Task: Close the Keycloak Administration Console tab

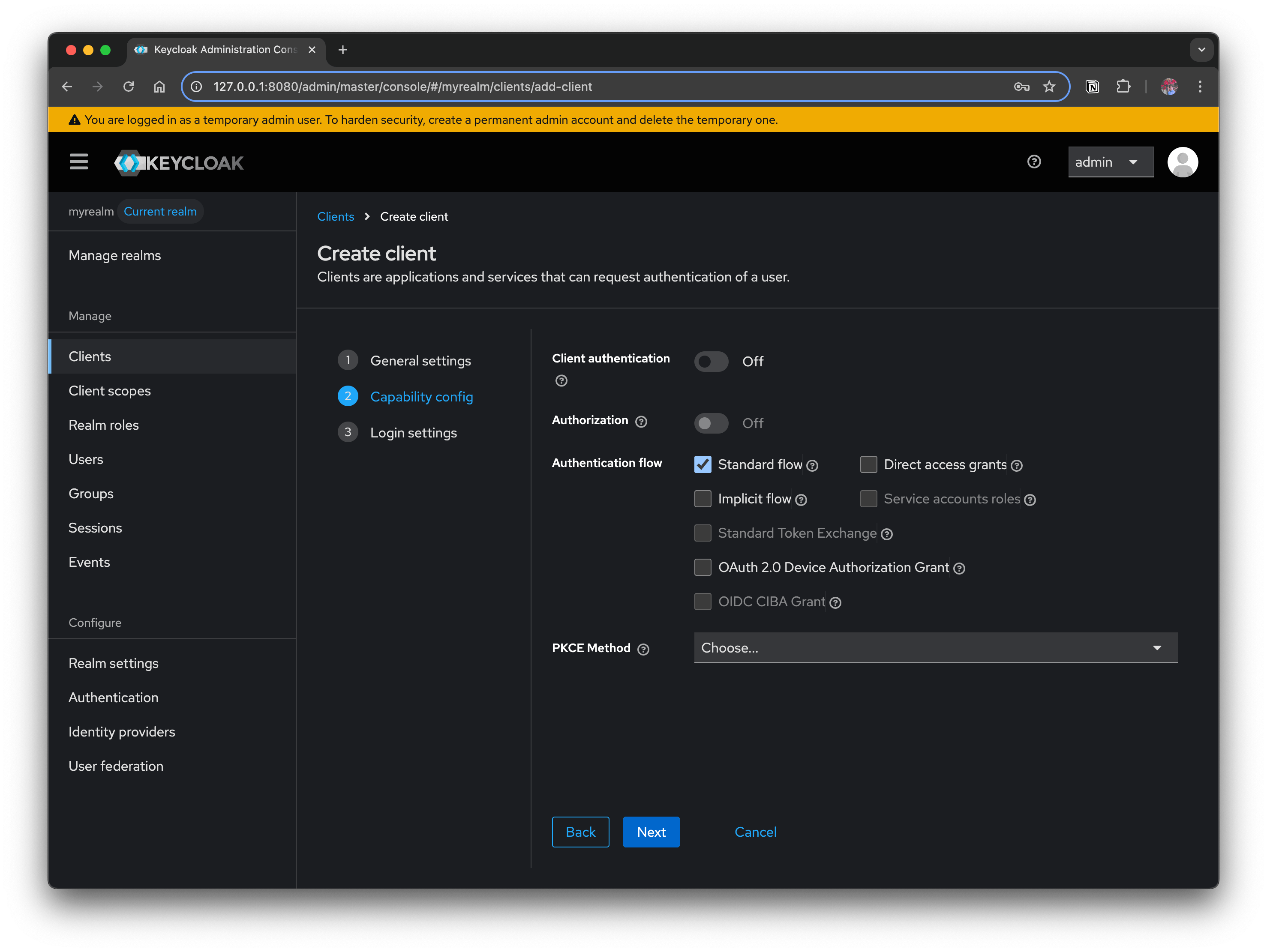Action: tap(312, 50)
